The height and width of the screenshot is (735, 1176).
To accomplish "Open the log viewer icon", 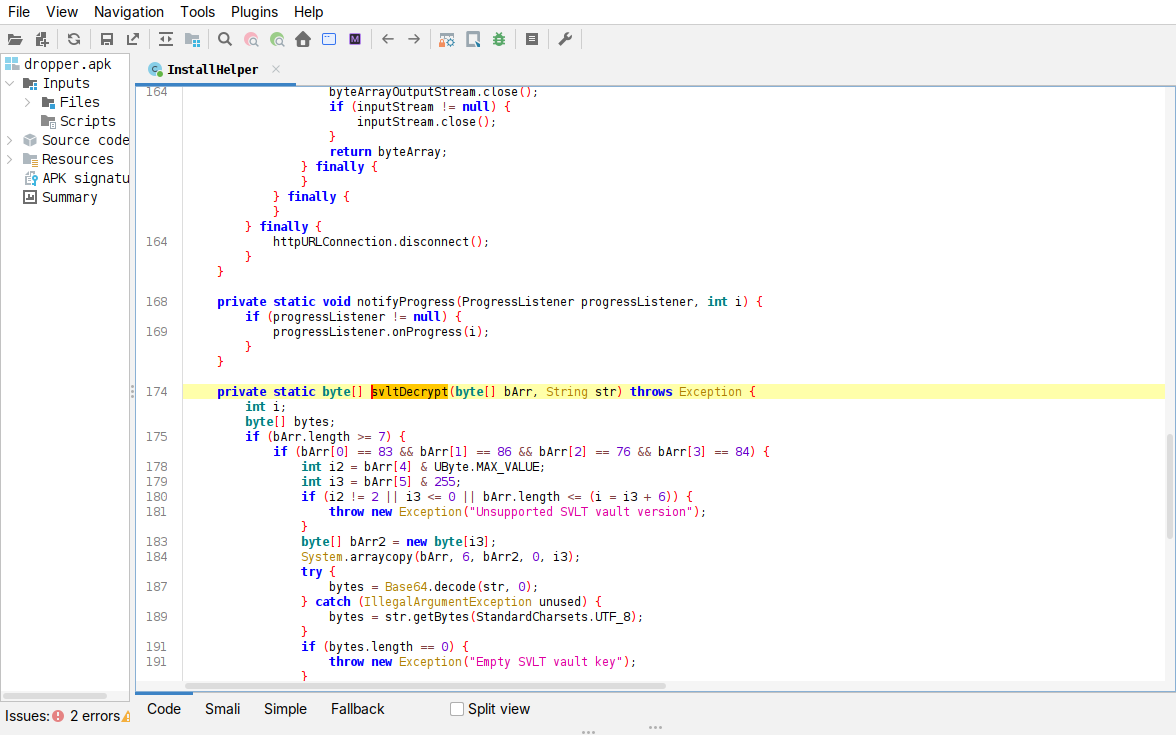I will (532, 39).
